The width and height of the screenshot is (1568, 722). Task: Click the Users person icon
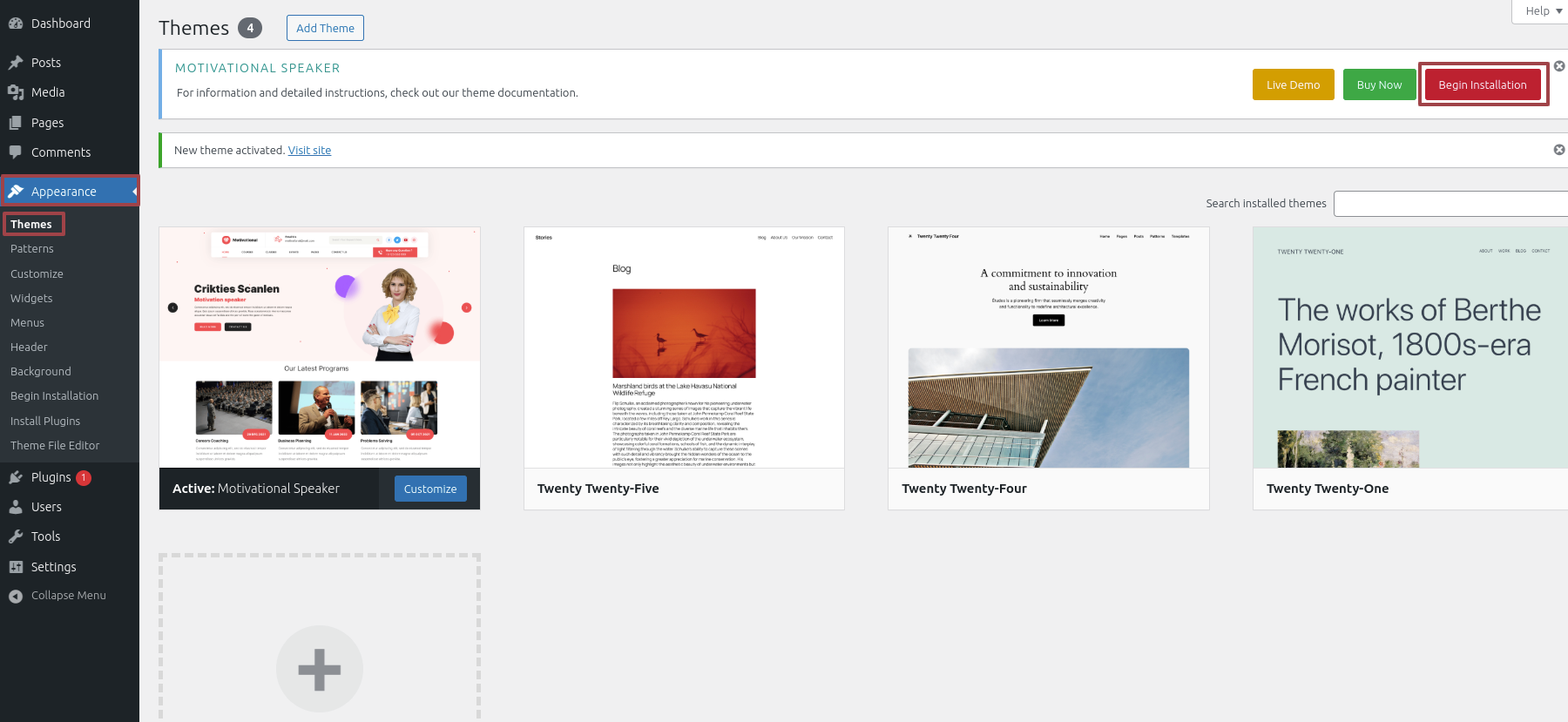pyautogui.click(x=16, y=507)
